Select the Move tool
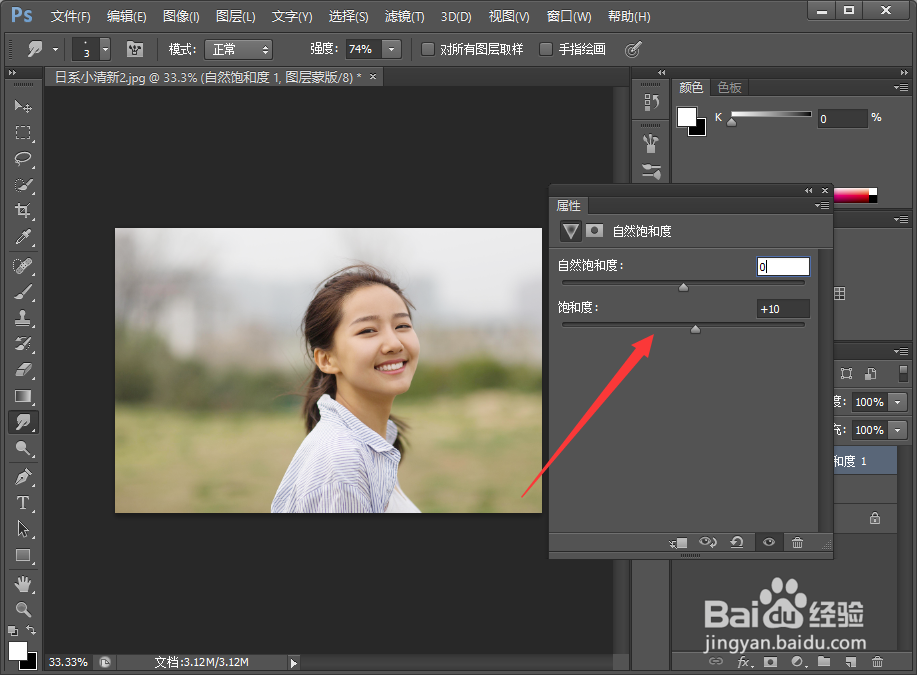 [x=23, y=106]
